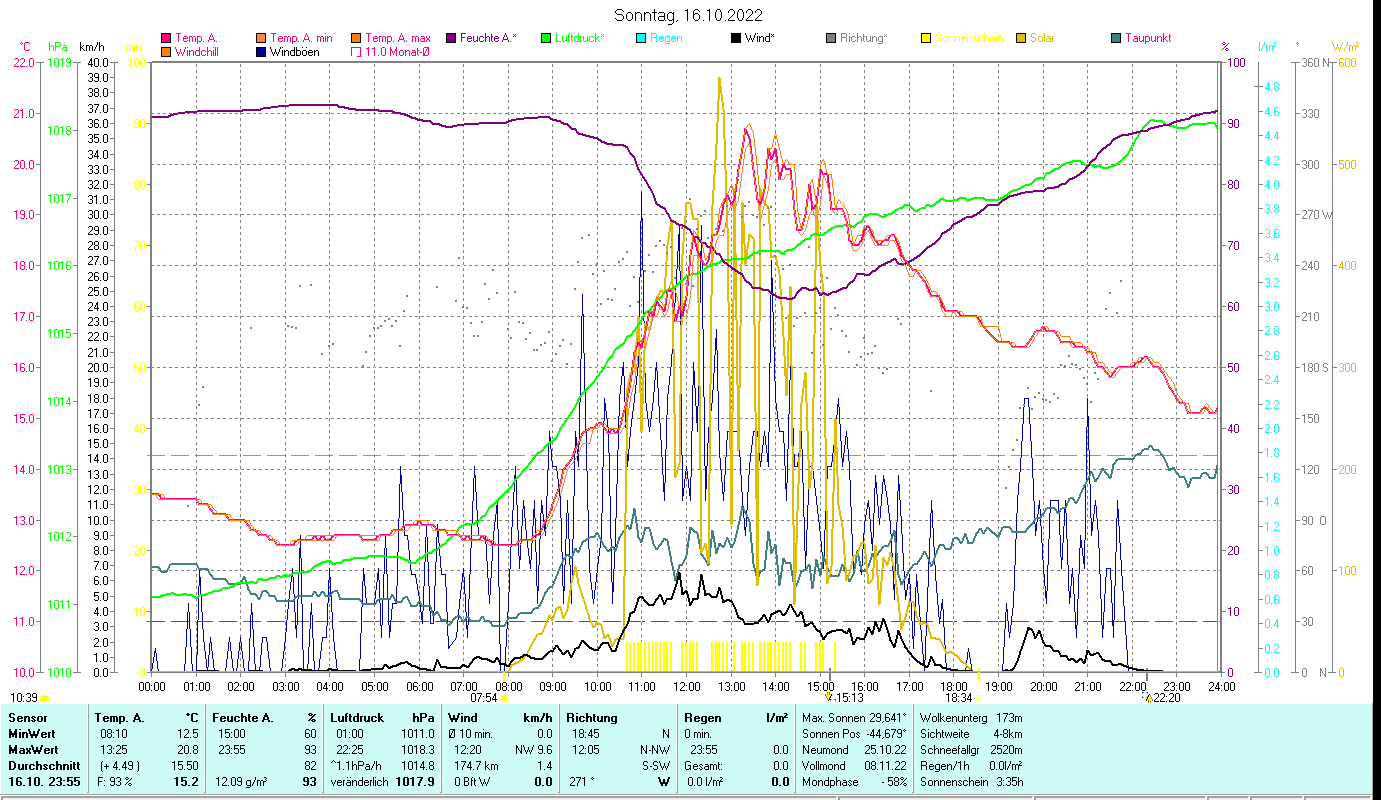Click the 271 ° wind direction value
Image resolution: width=1381 pixels, height=800 pixels.
click(583, 781)
